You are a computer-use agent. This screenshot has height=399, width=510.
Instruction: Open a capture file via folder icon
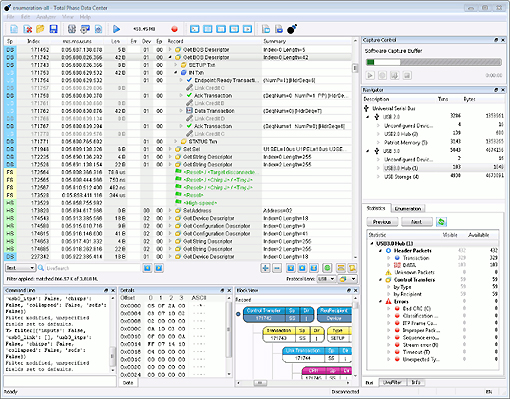pyautogui.click(x=40, y=29)
